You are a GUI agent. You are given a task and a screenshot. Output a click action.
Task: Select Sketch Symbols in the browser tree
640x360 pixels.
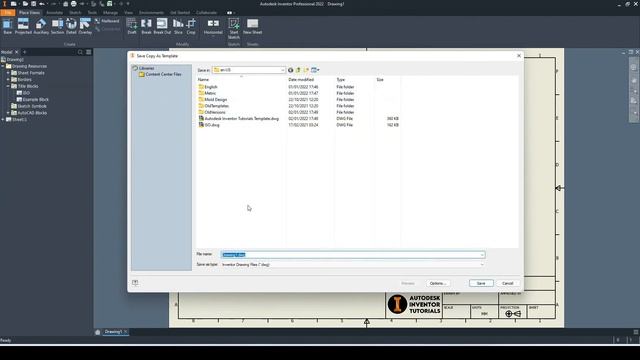(29, 106)
